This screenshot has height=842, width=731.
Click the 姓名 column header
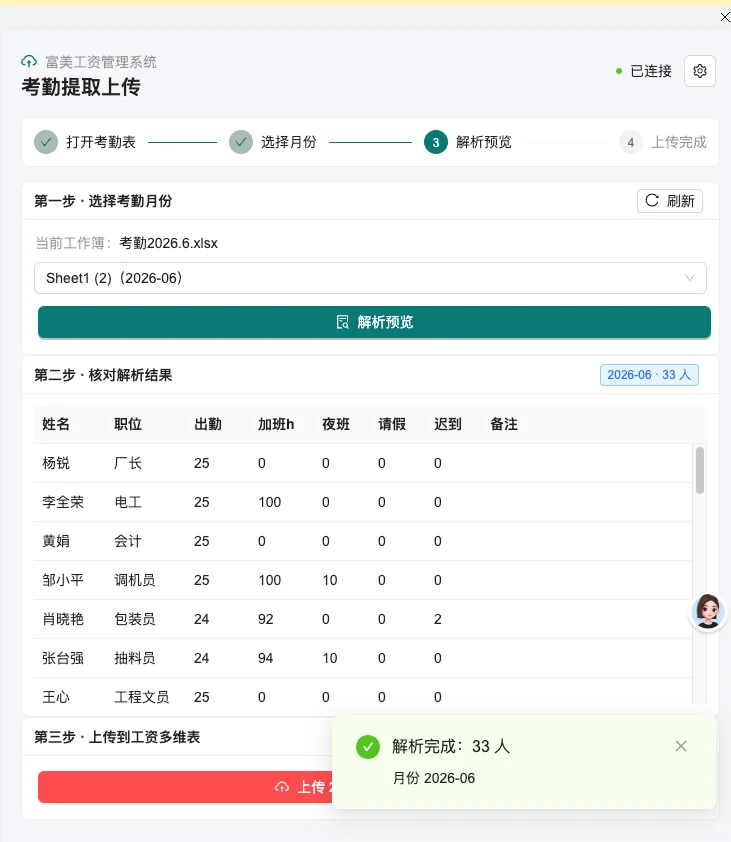56,424
